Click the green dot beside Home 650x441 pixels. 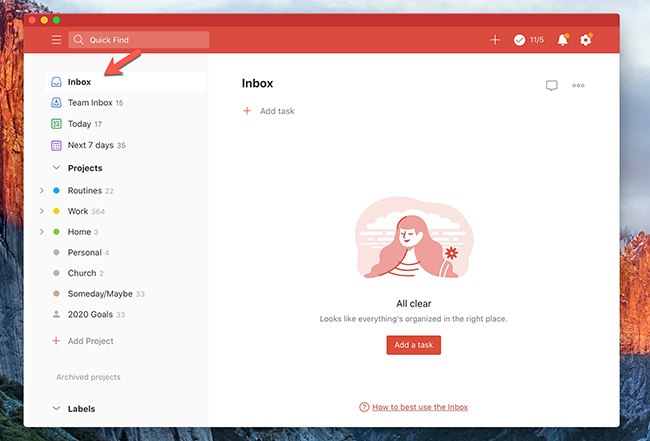pyautogui.click(x=56, y=232)
